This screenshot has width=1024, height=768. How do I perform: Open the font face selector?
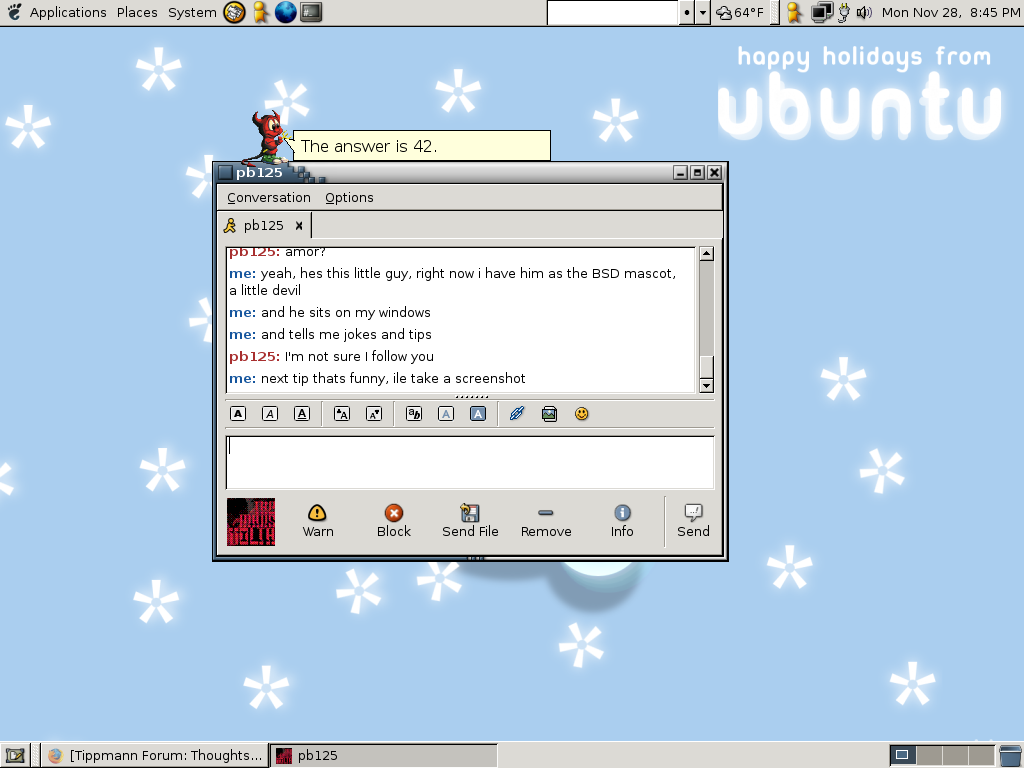coord(414,414)
